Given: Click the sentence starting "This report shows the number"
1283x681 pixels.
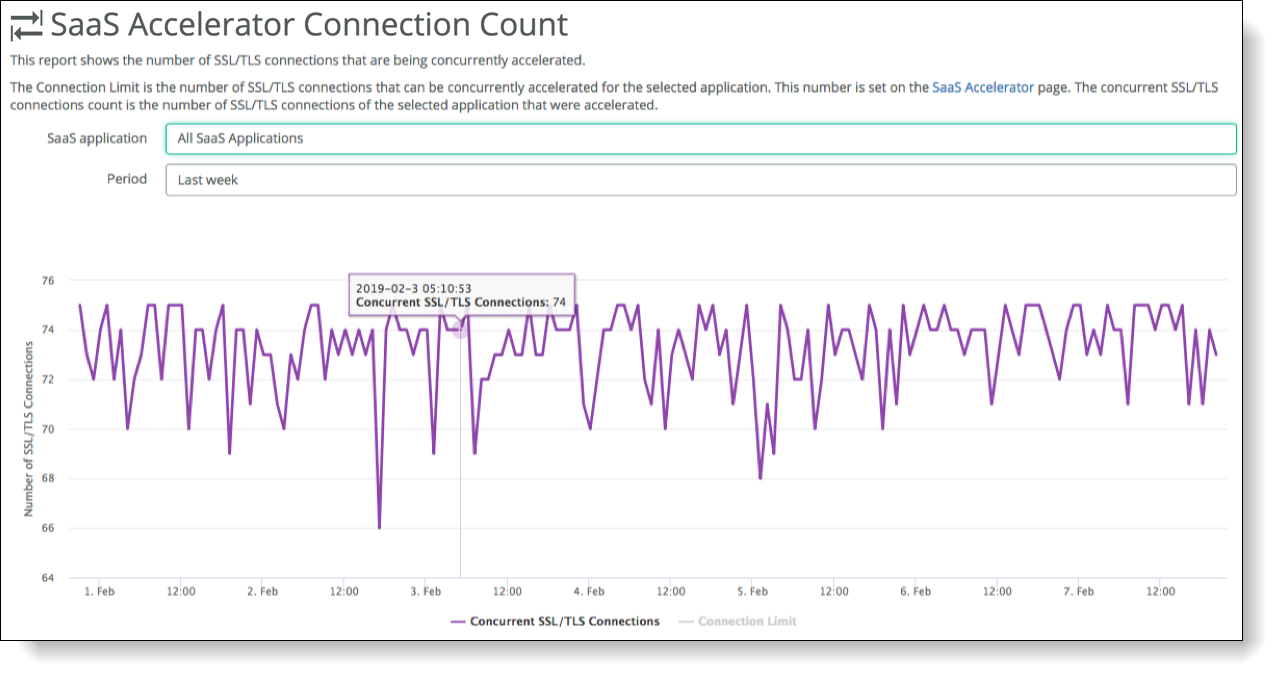Looking at the screenshot, I should (297, 60).
